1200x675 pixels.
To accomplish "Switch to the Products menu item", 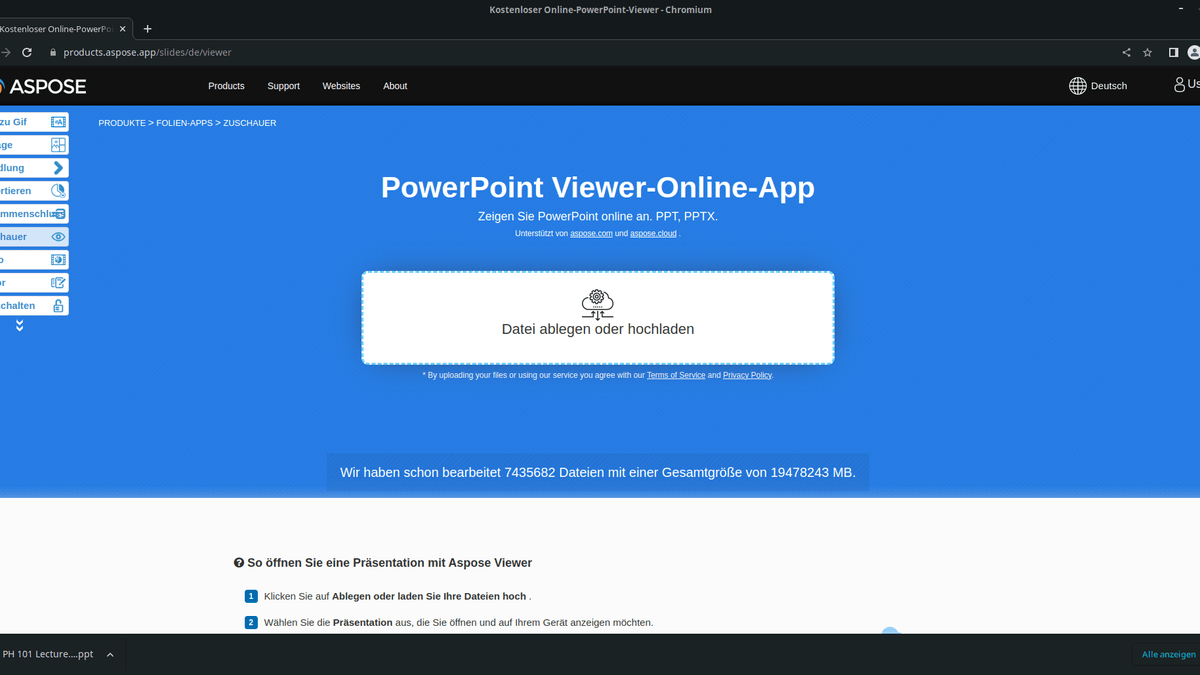I will [226, 86].
